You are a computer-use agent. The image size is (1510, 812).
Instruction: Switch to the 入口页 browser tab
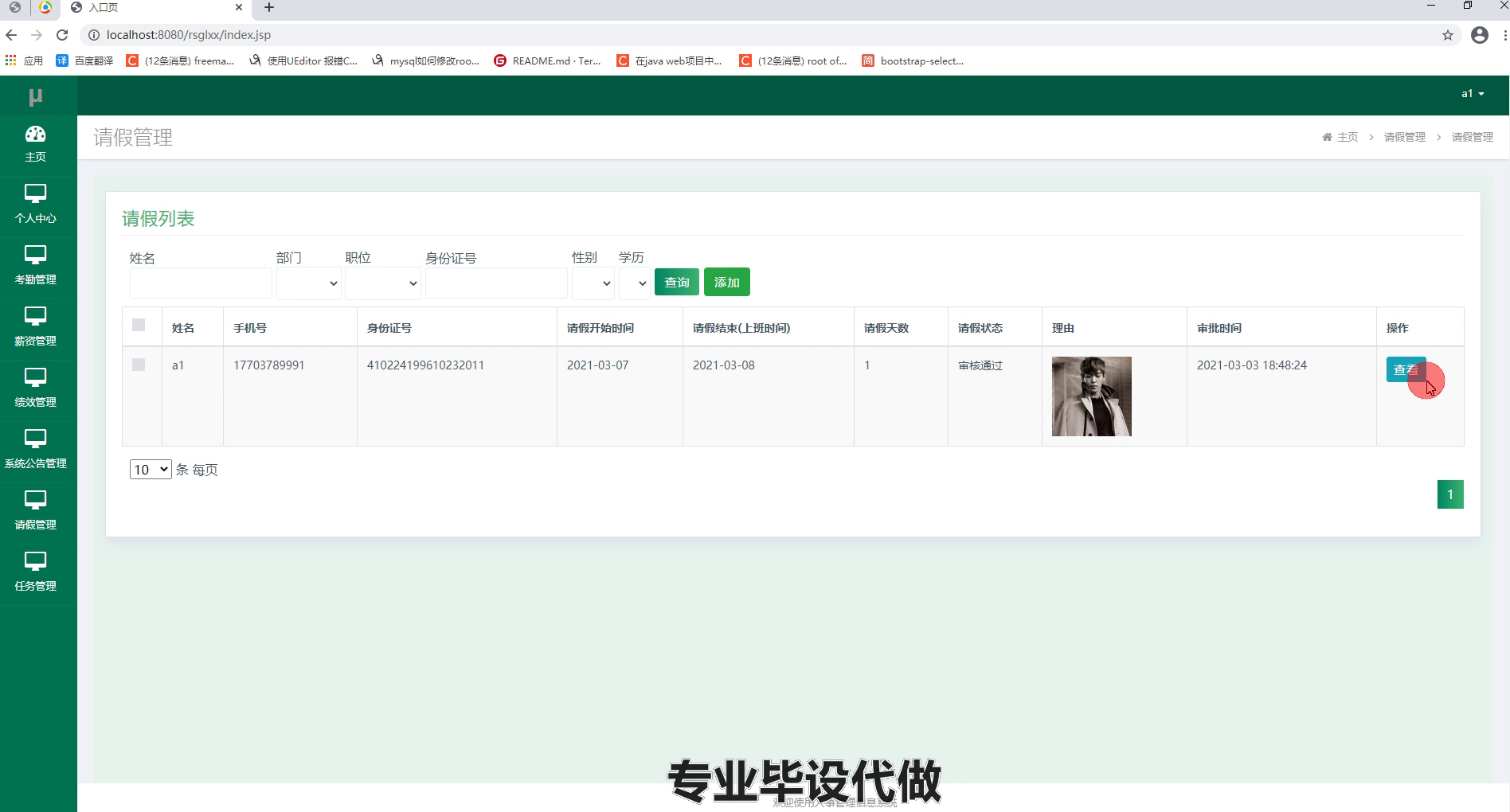coord(155,8)
